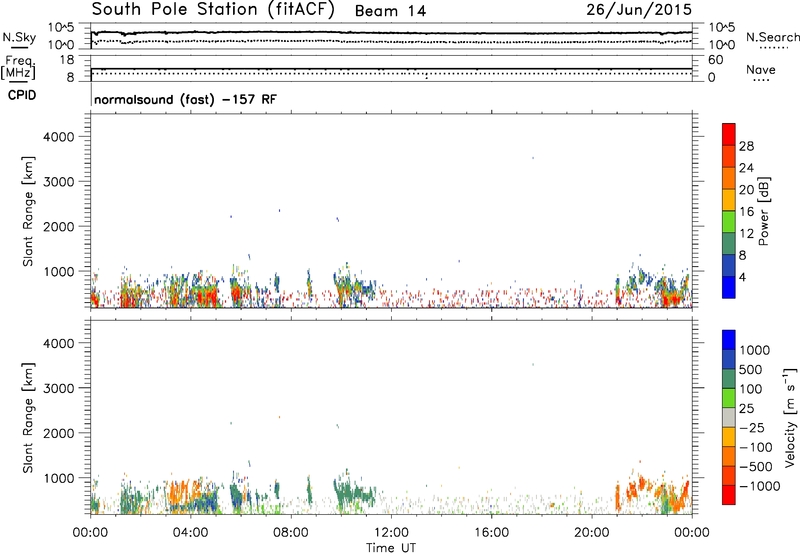Viewport: 800px width, 554px height.
Task: Click the "10^0" tick beside N.Sky
Action: point(61,45)
